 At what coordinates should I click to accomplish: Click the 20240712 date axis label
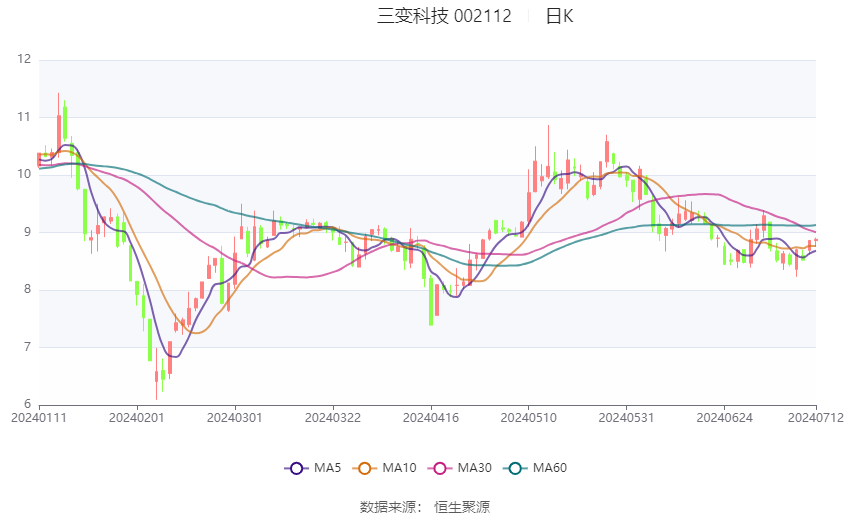816,416
